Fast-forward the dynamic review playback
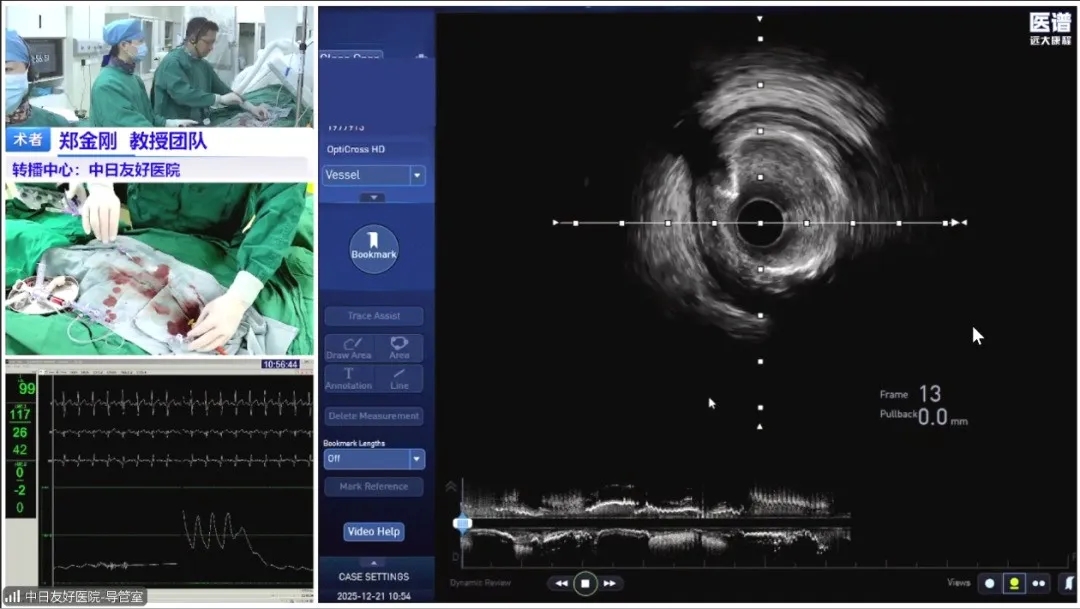 609,583
